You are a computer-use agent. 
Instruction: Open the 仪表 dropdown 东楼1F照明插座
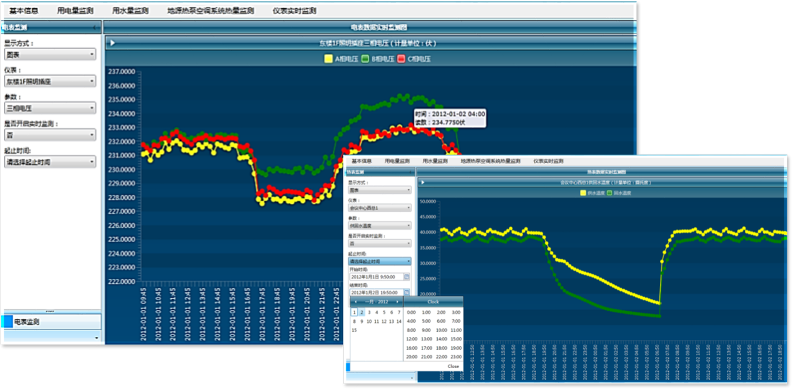[x=50, y=81]
